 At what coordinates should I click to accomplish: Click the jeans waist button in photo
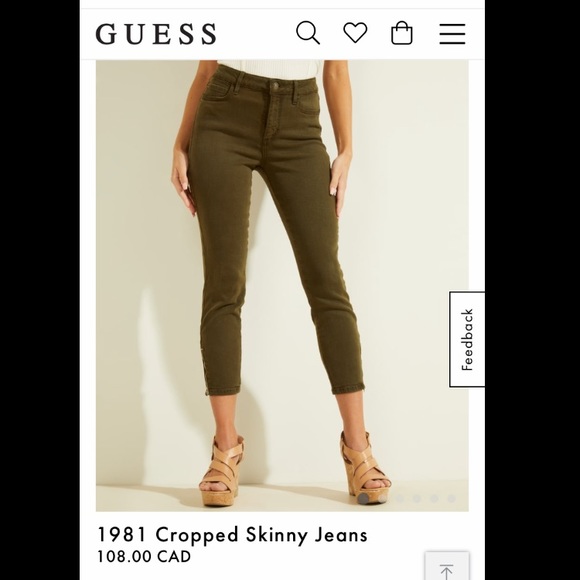pyautogui.click(x=275, y=85)
